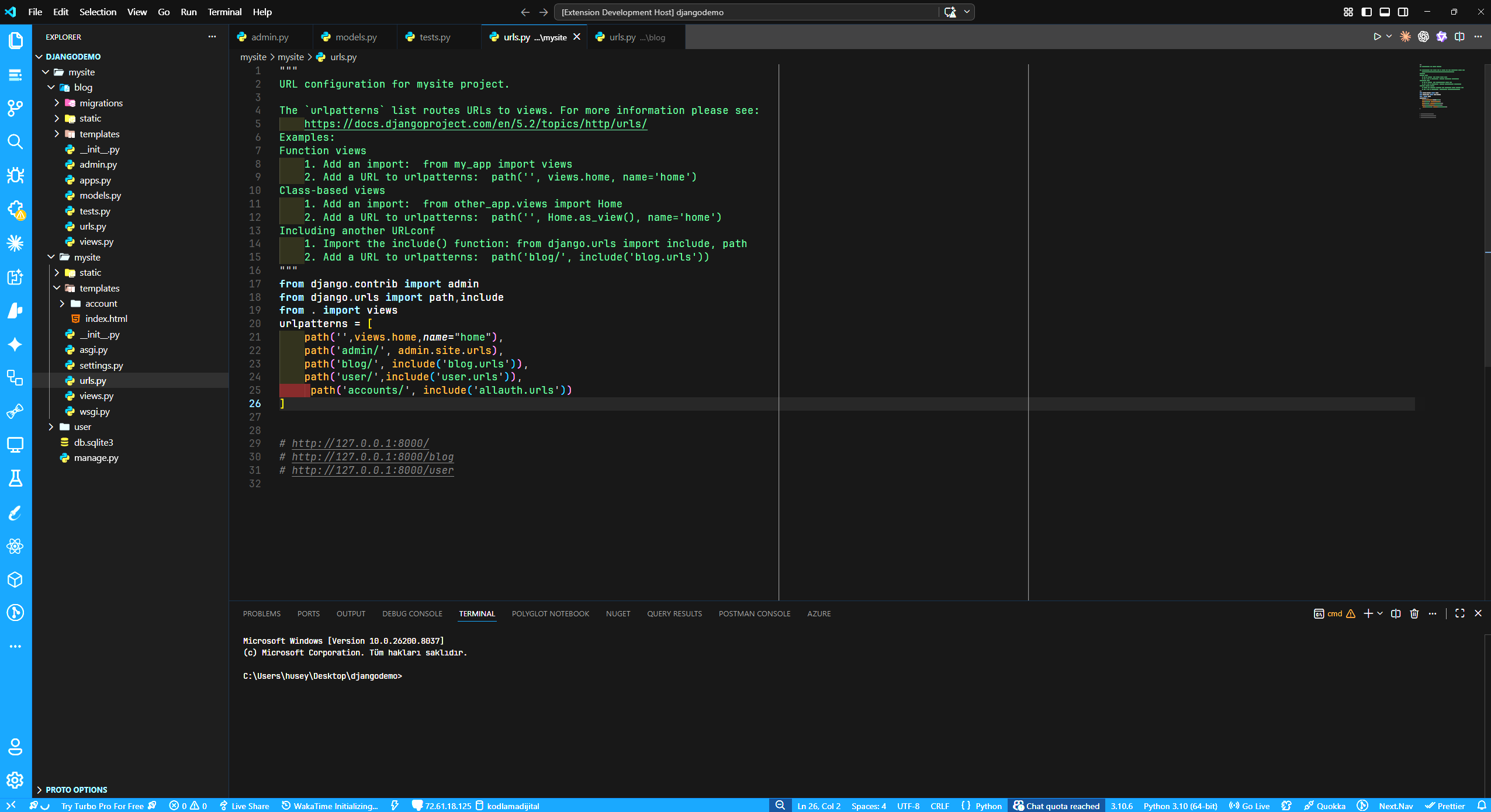The width and height of the screenshot is (1491, 812).
Task: Click Try Turbo Pro For Free
Action: pyautogui.click(x=103, y=805)
